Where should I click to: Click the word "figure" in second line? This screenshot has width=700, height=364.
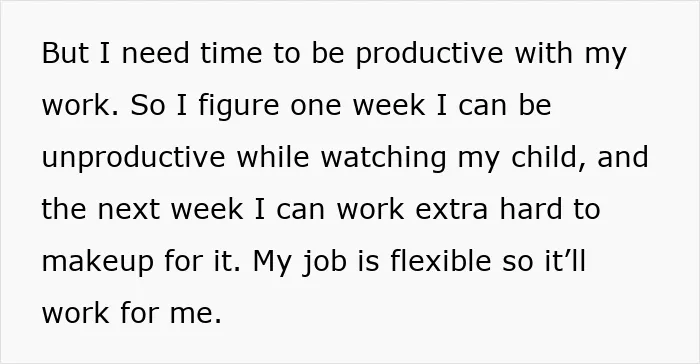coord(239,105)
